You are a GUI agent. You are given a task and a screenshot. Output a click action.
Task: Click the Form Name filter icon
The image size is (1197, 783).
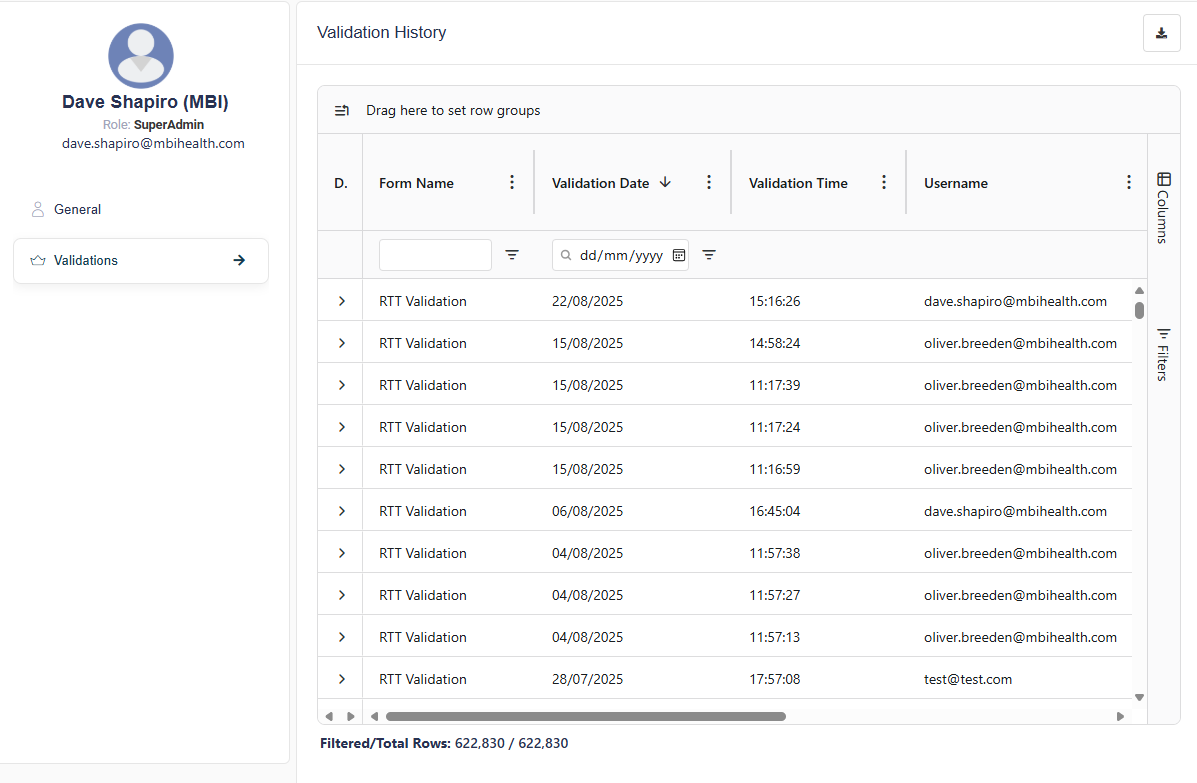pyautogui.click(x=512, y=255)
